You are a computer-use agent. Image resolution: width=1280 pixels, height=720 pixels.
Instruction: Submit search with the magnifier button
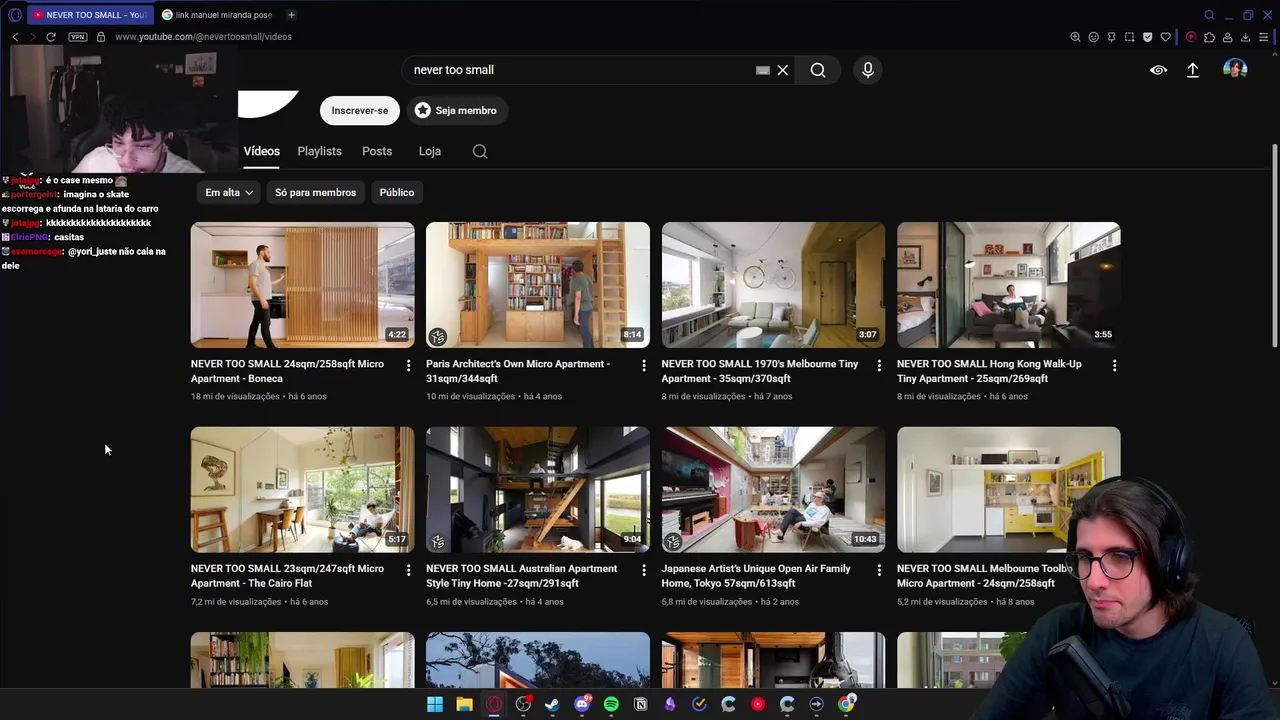point(818,70)
